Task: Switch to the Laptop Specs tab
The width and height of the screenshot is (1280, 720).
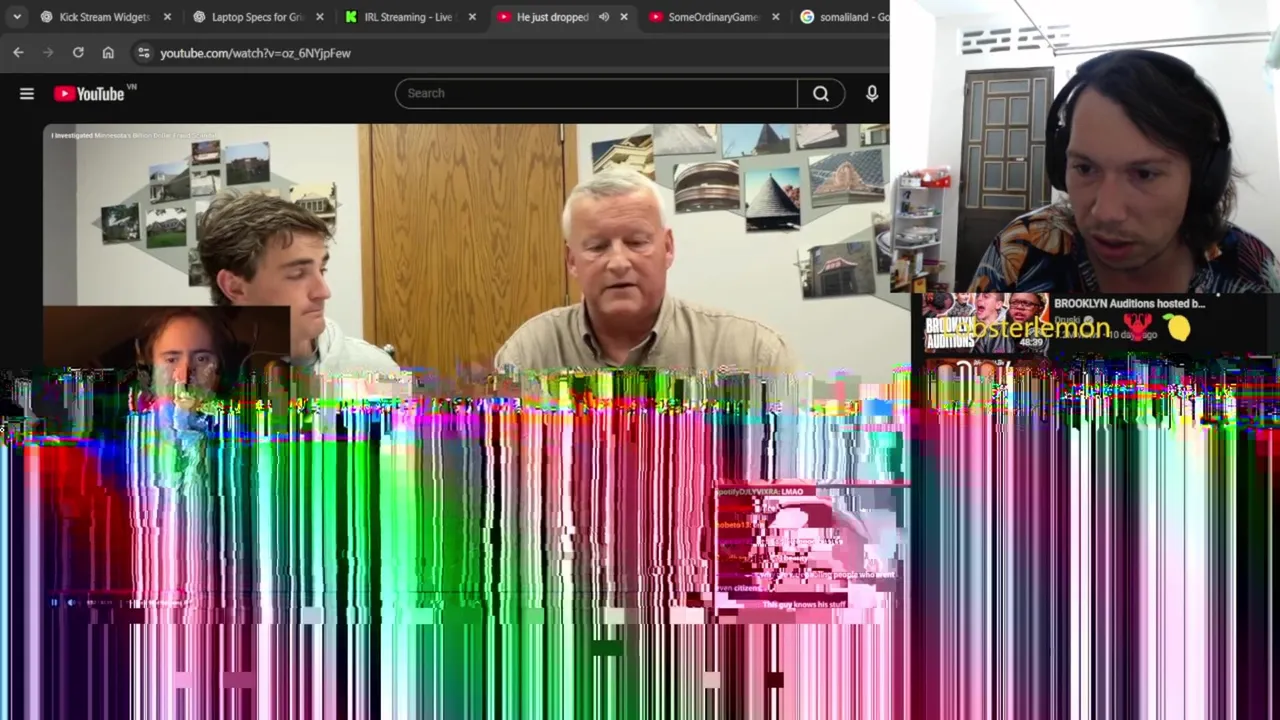Action: (x=258, y=17)
